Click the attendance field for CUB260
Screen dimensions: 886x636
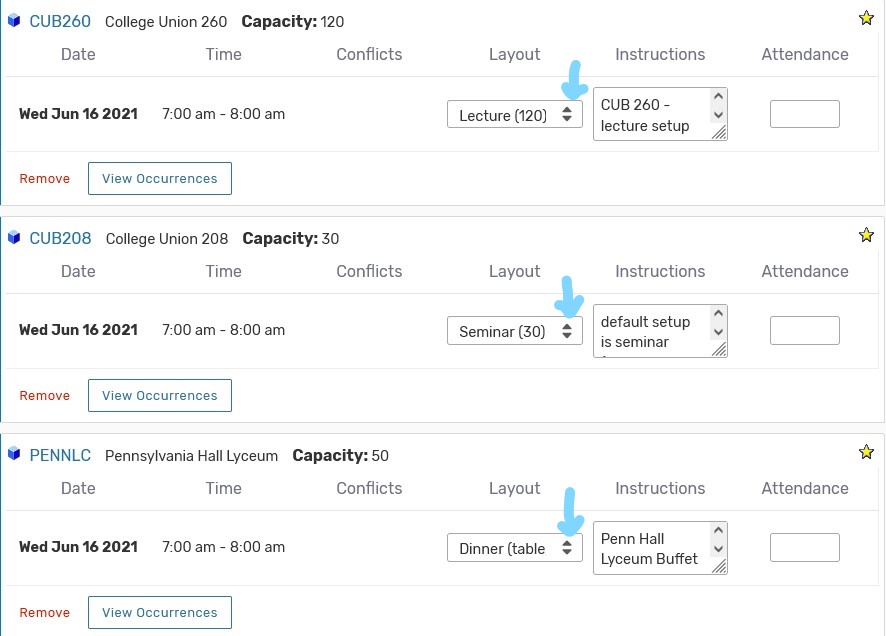pos(805,114)
